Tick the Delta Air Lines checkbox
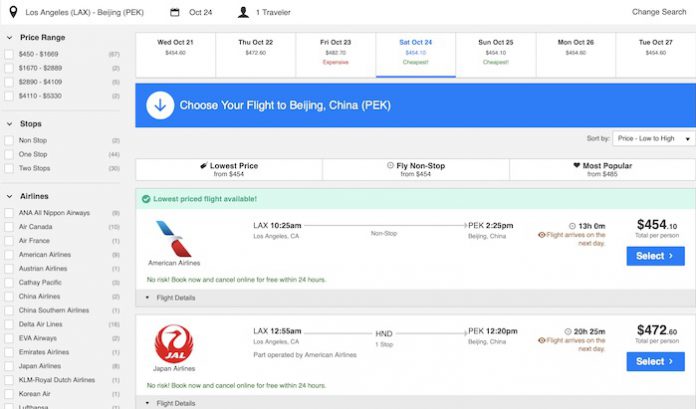This screenshot has height=409, width=696. 8,324
